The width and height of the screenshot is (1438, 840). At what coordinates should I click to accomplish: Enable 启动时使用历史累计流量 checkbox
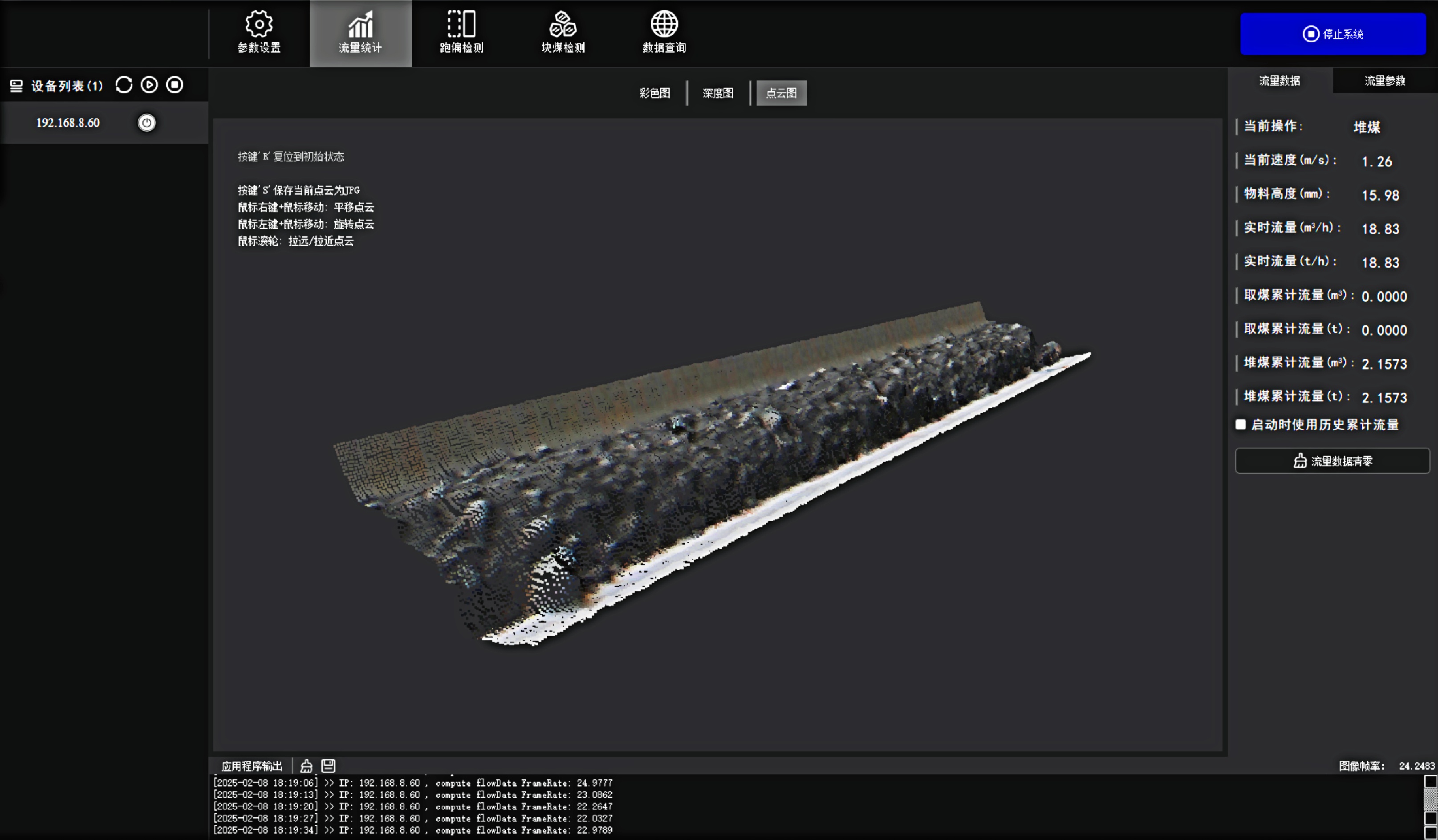pos(1241,425)
